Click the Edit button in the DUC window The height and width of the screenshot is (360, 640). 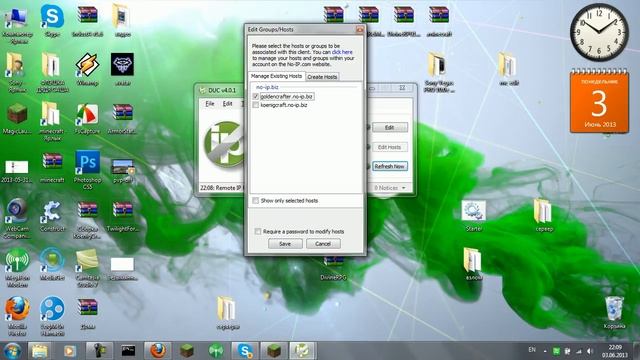(389, 127)
